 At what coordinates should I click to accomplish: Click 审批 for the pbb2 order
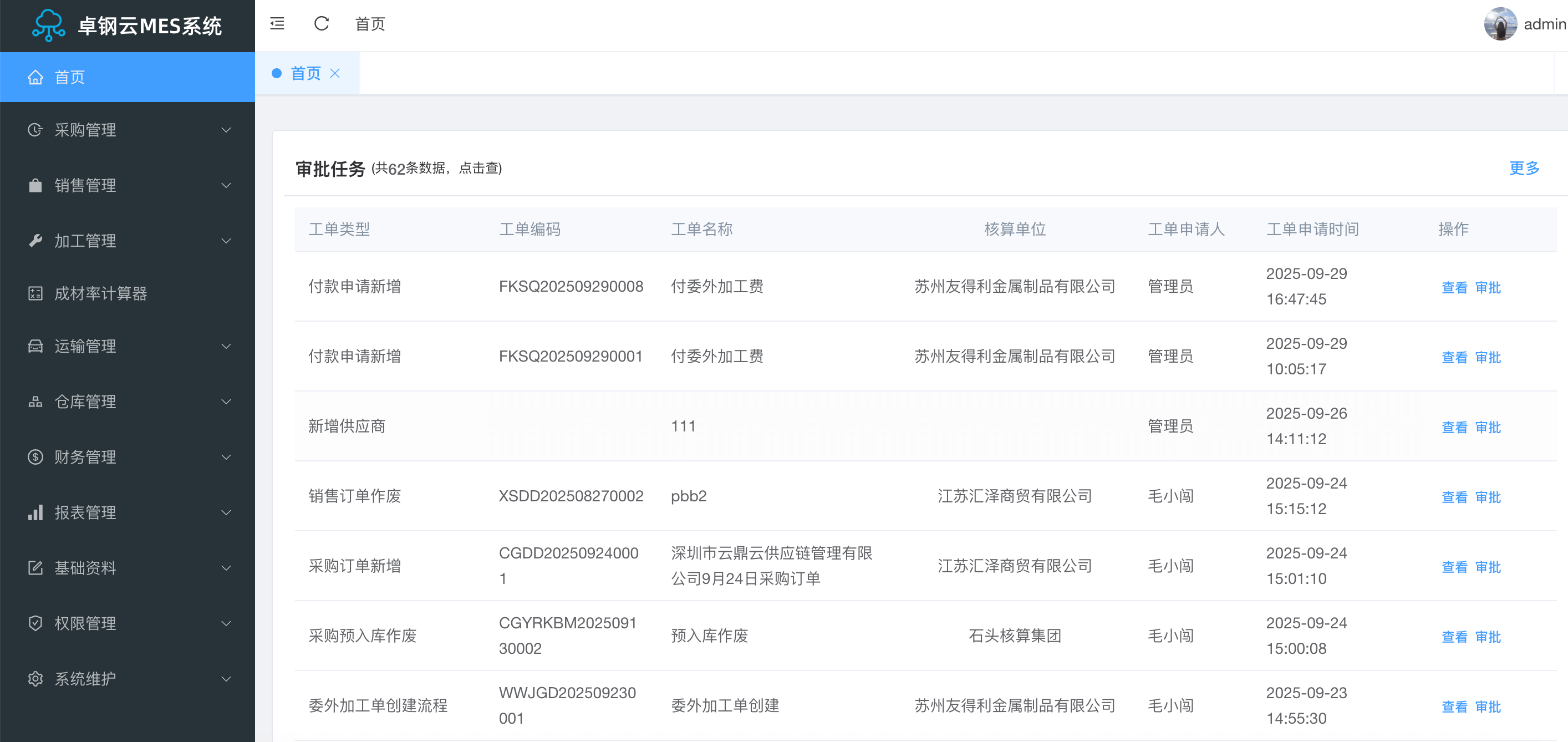coord(1488,497)
